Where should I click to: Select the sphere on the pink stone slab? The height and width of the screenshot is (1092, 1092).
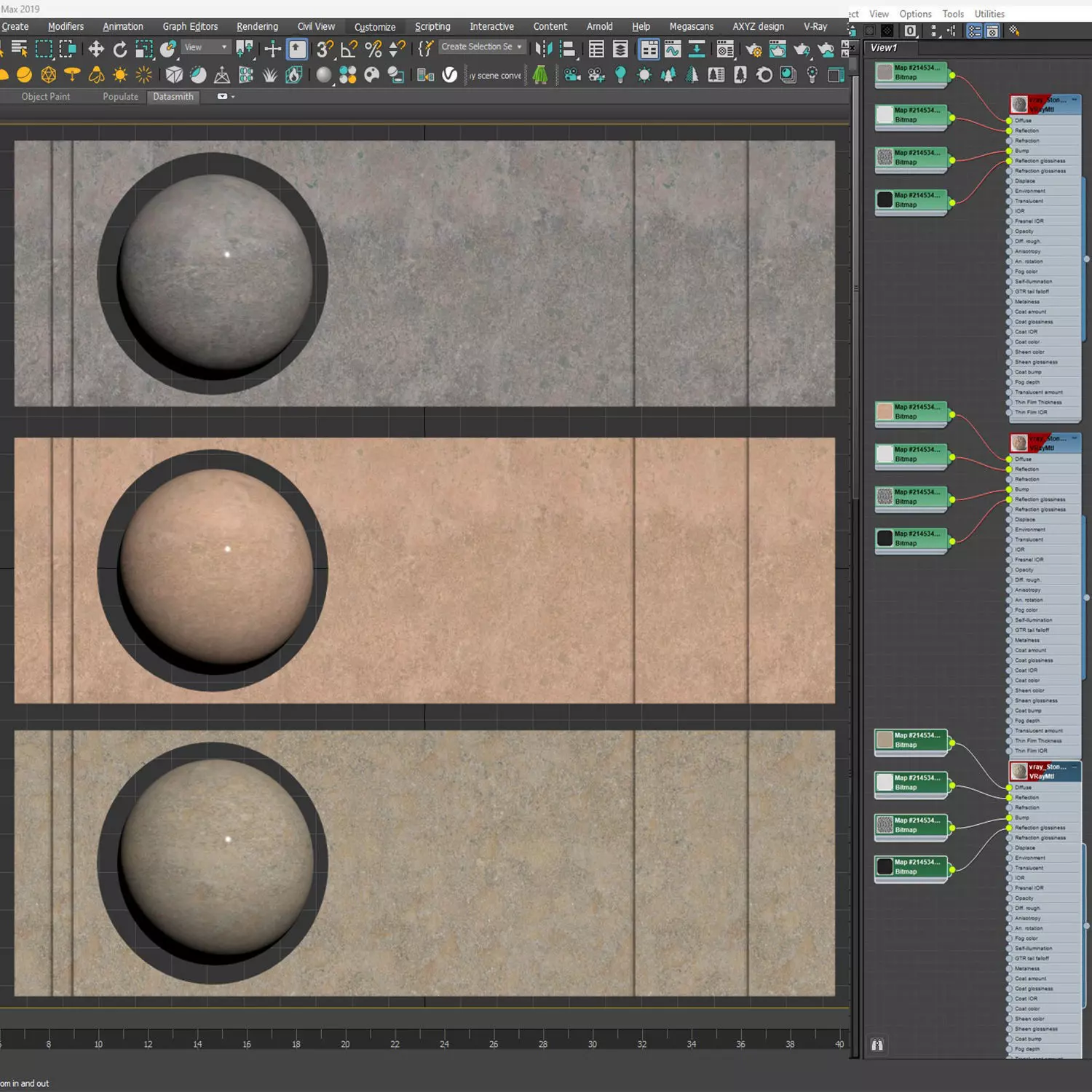tap(216, 566)
